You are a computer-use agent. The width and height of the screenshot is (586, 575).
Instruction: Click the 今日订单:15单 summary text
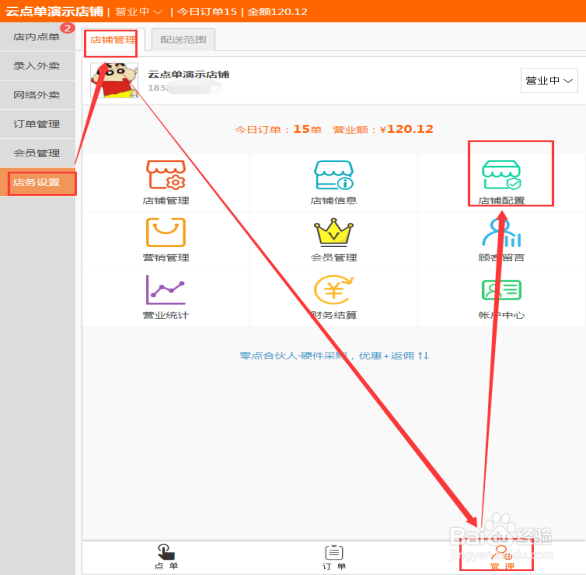[x=278, y=129]
